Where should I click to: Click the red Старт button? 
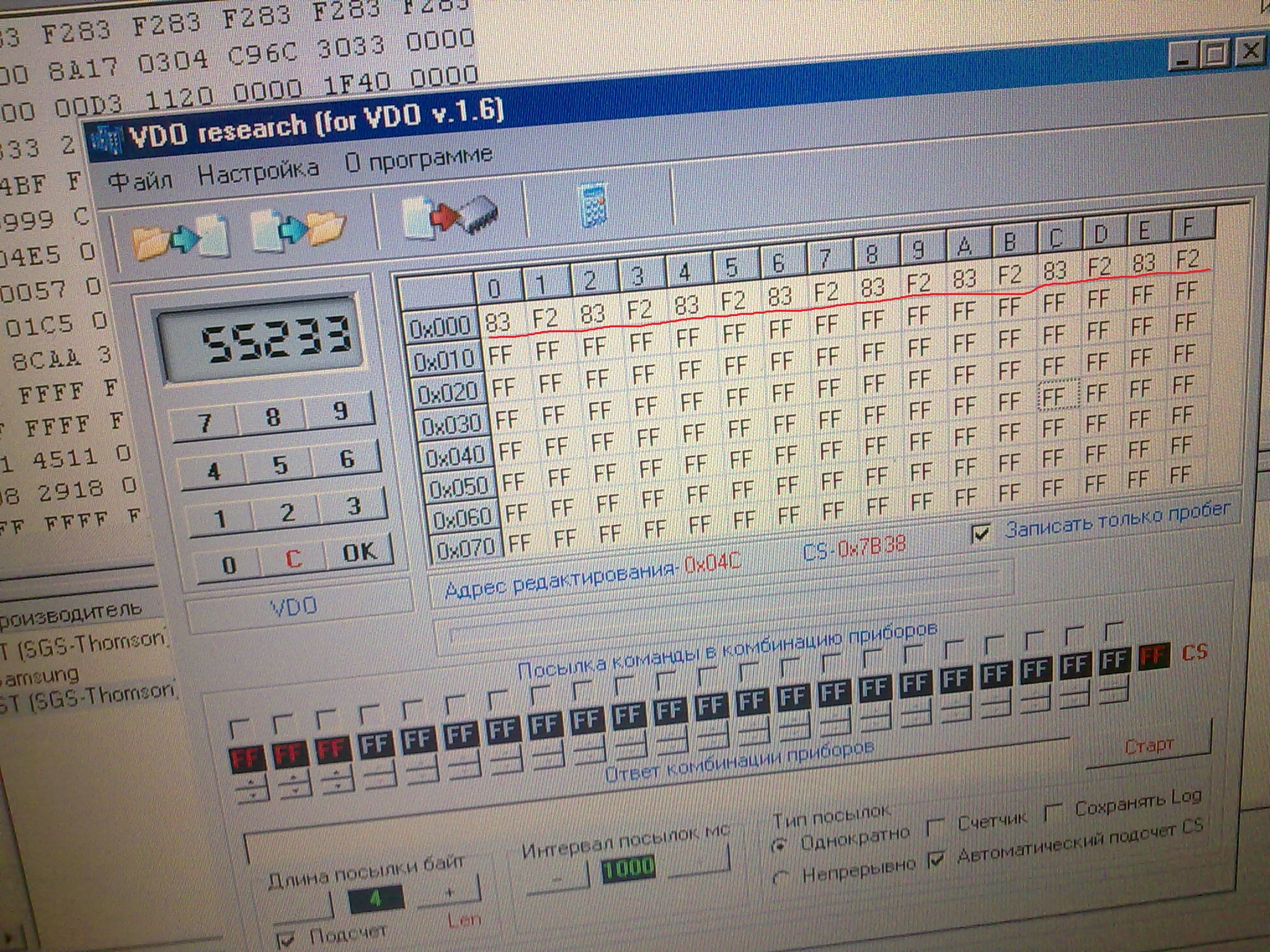[1149, 744]
